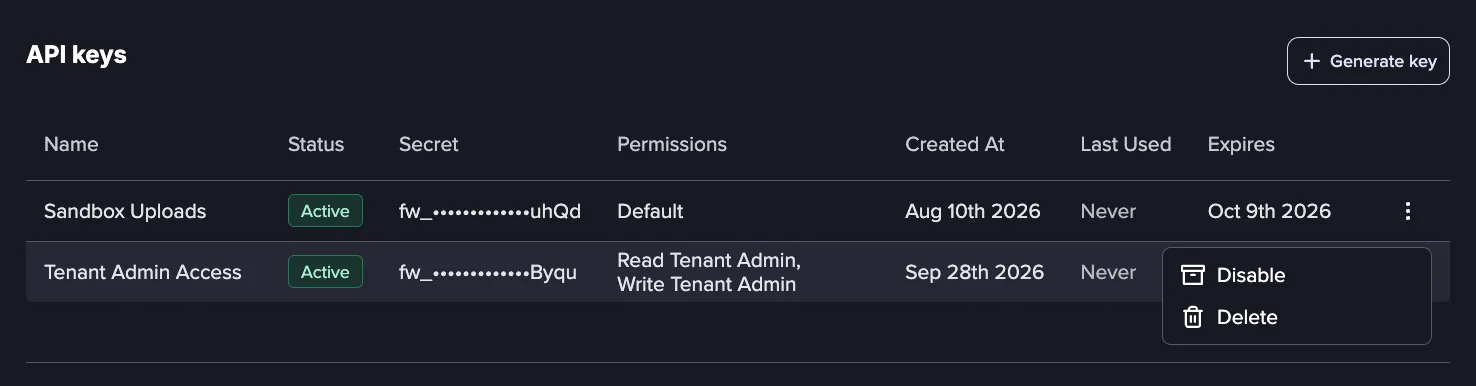Click the Created At column header
This screenshot has height=386, width=1476.
coord(955,144)
